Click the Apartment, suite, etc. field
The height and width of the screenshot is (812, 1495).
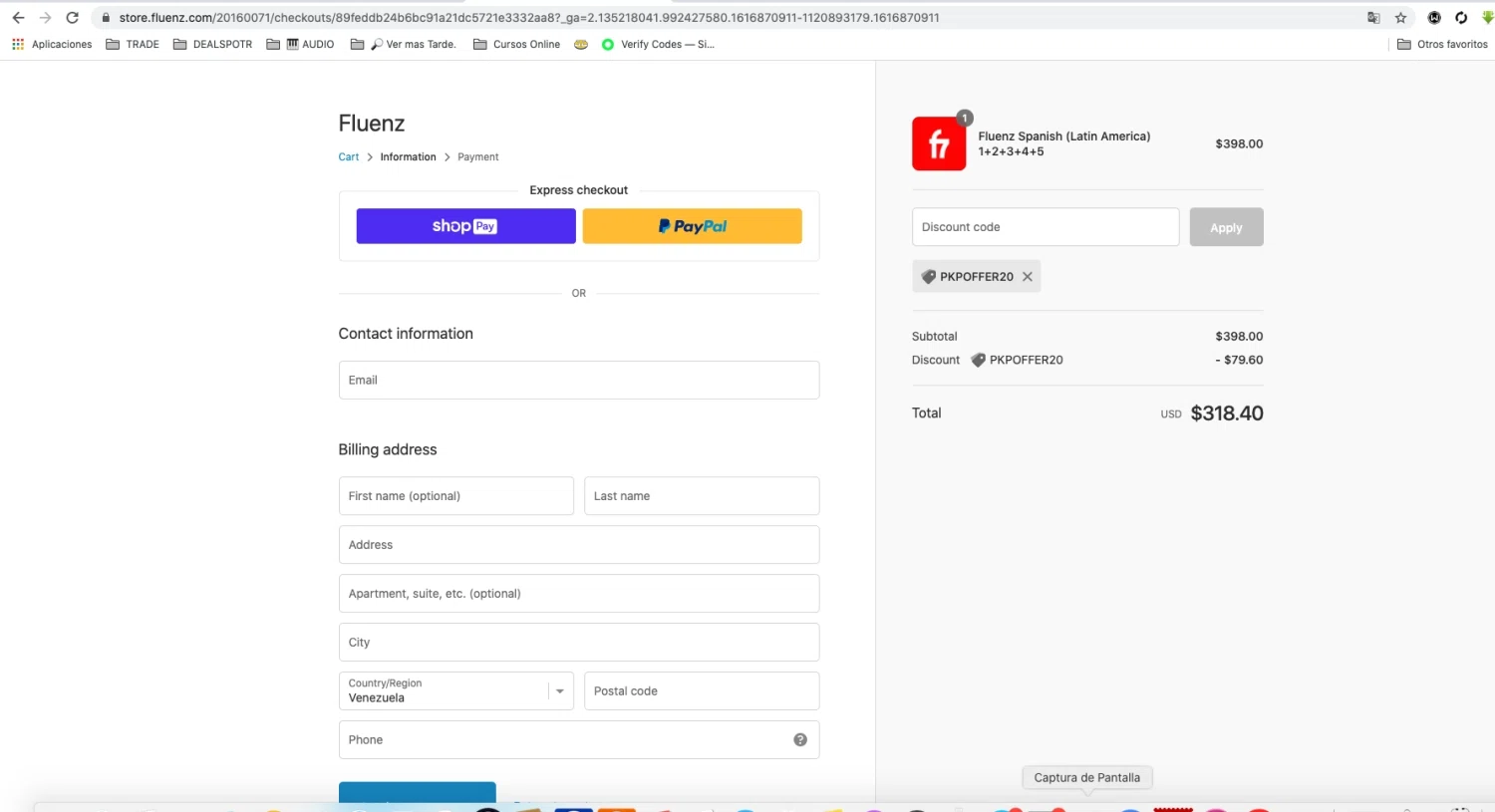click(x=579, y=594)
